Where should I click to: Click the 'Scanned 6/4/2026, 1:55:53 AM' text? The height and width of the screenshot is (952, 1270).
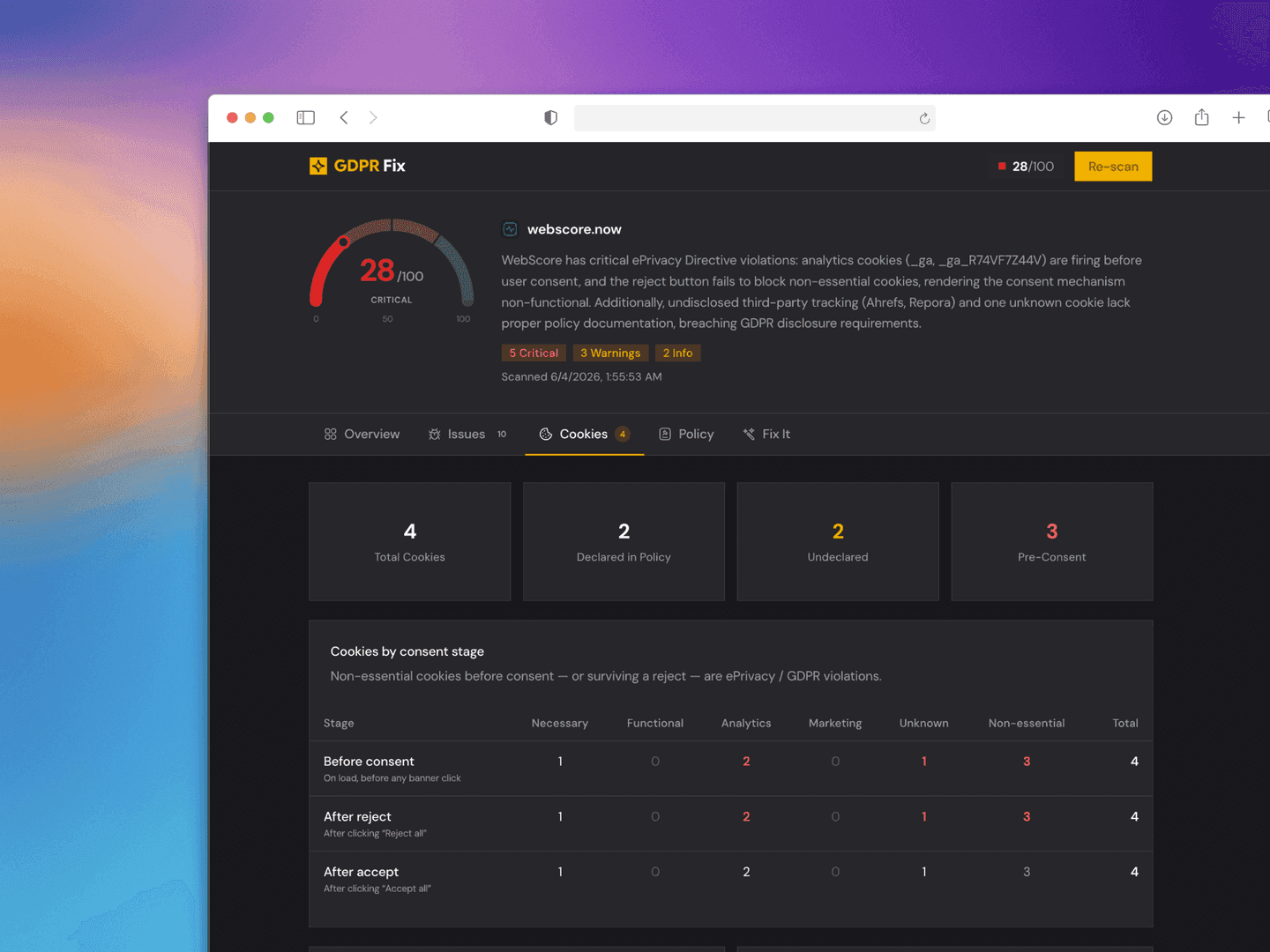click(x=581, y=376)
